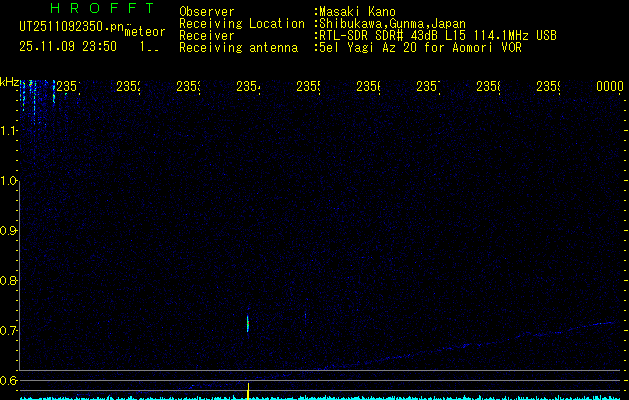Click the Receiving Location label

[x=242, y=24]
